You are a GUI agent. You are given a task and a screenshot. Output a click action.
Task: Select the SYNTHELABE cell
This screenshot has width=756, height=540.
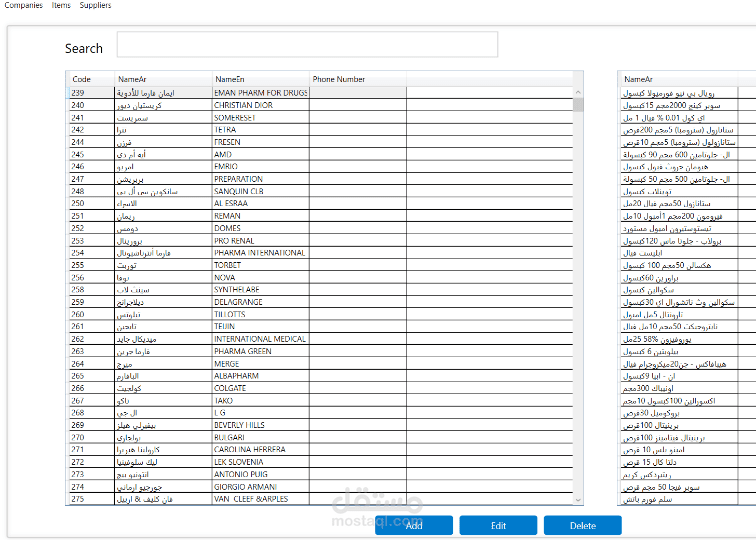tap(261, 290)
